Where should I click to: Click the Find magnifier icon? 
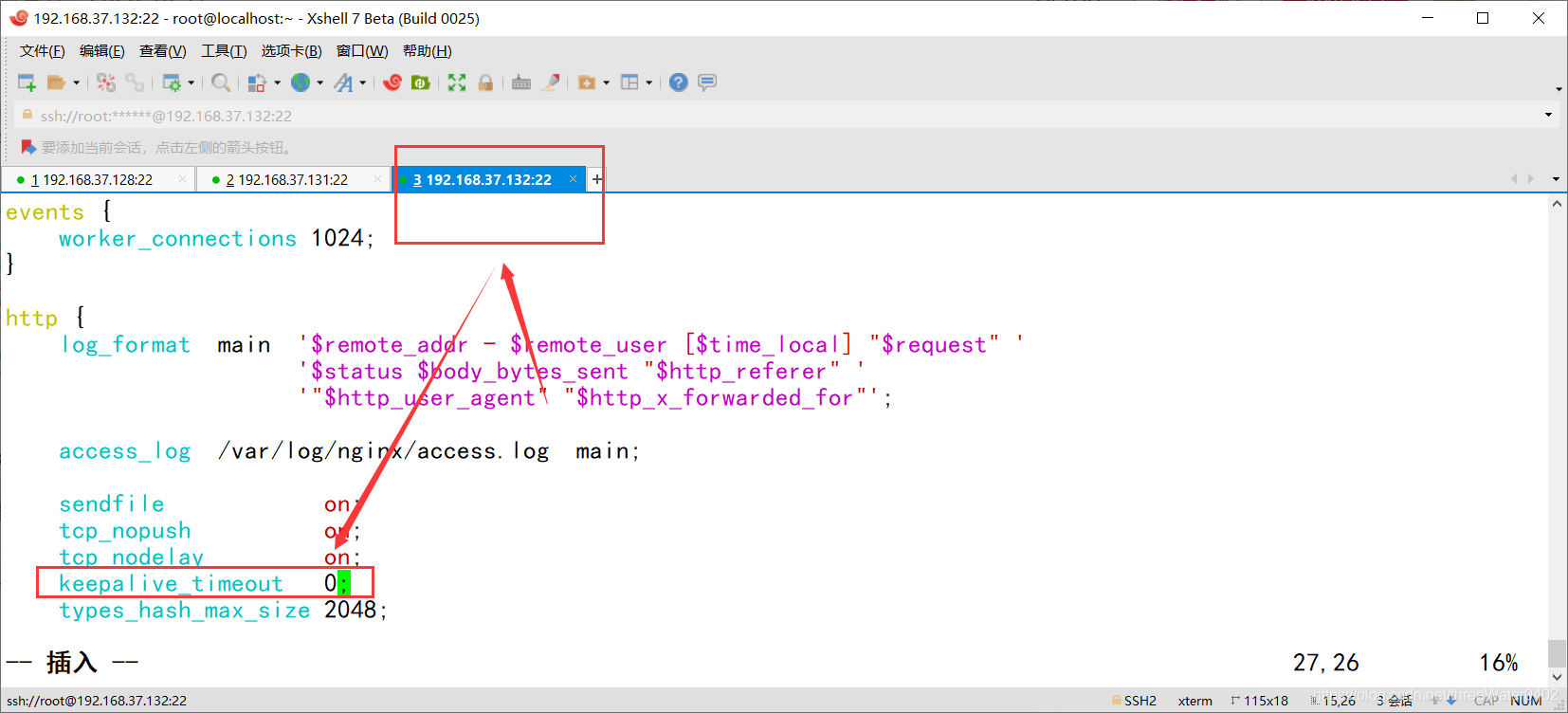[221, 82]
